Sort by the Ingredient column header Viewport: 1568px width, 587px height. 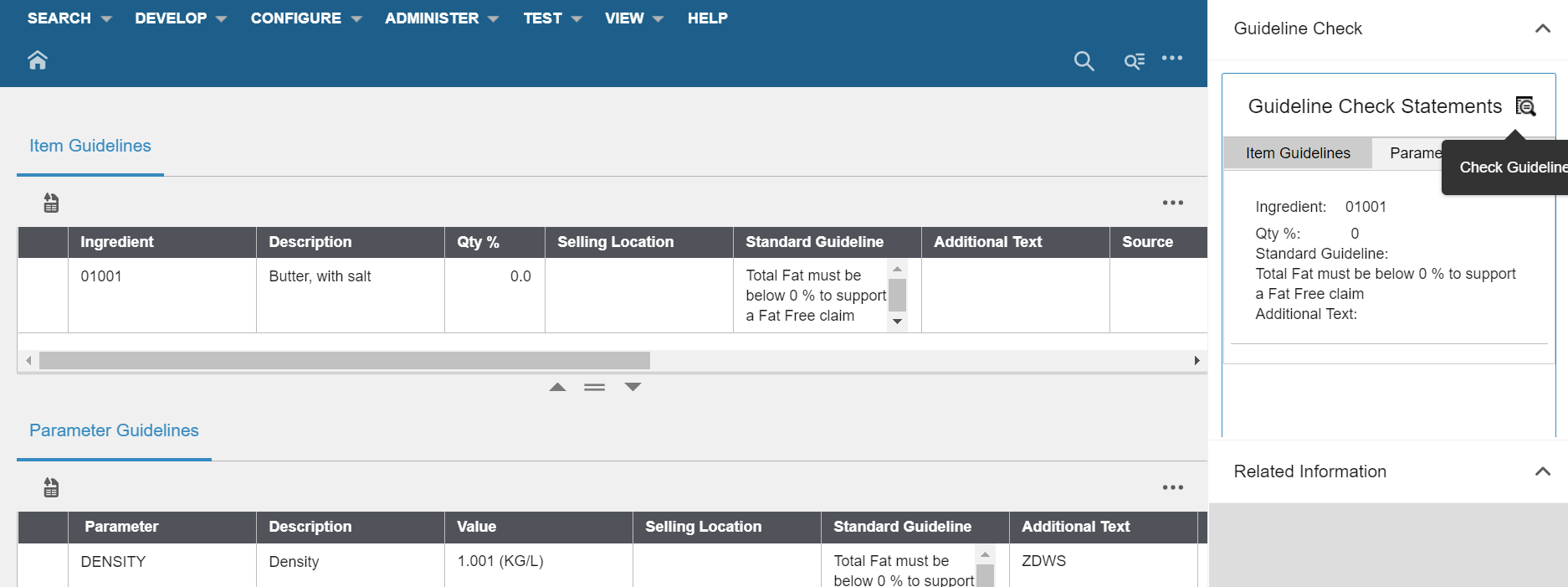(x=162, y=242)
